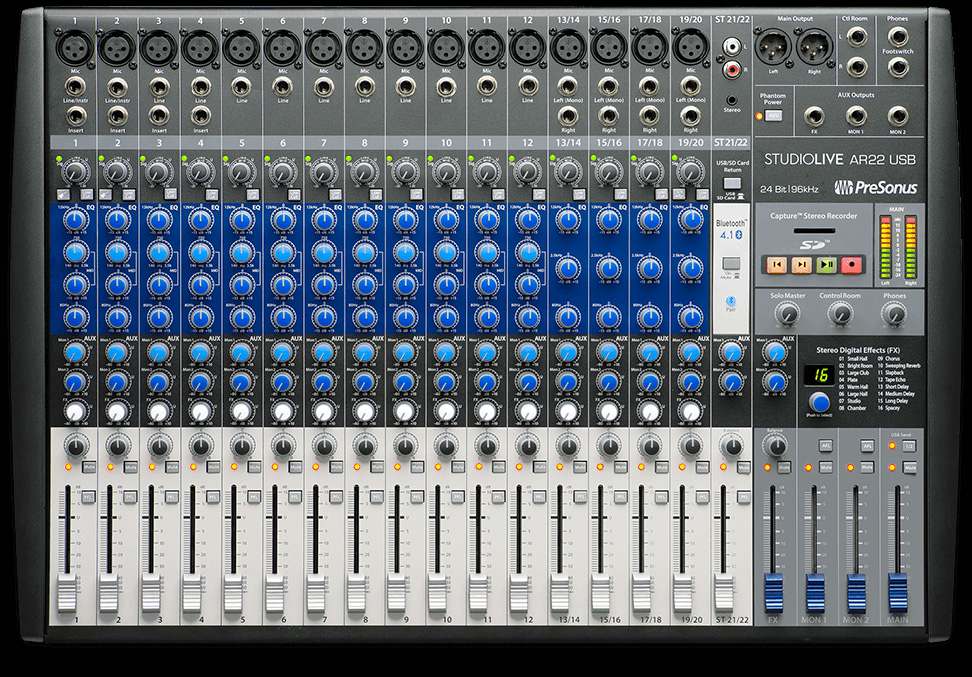This screenshot has width=972, height=677.
Task: Click the channel 1 fader cap
Action: [x=67, y=593]
